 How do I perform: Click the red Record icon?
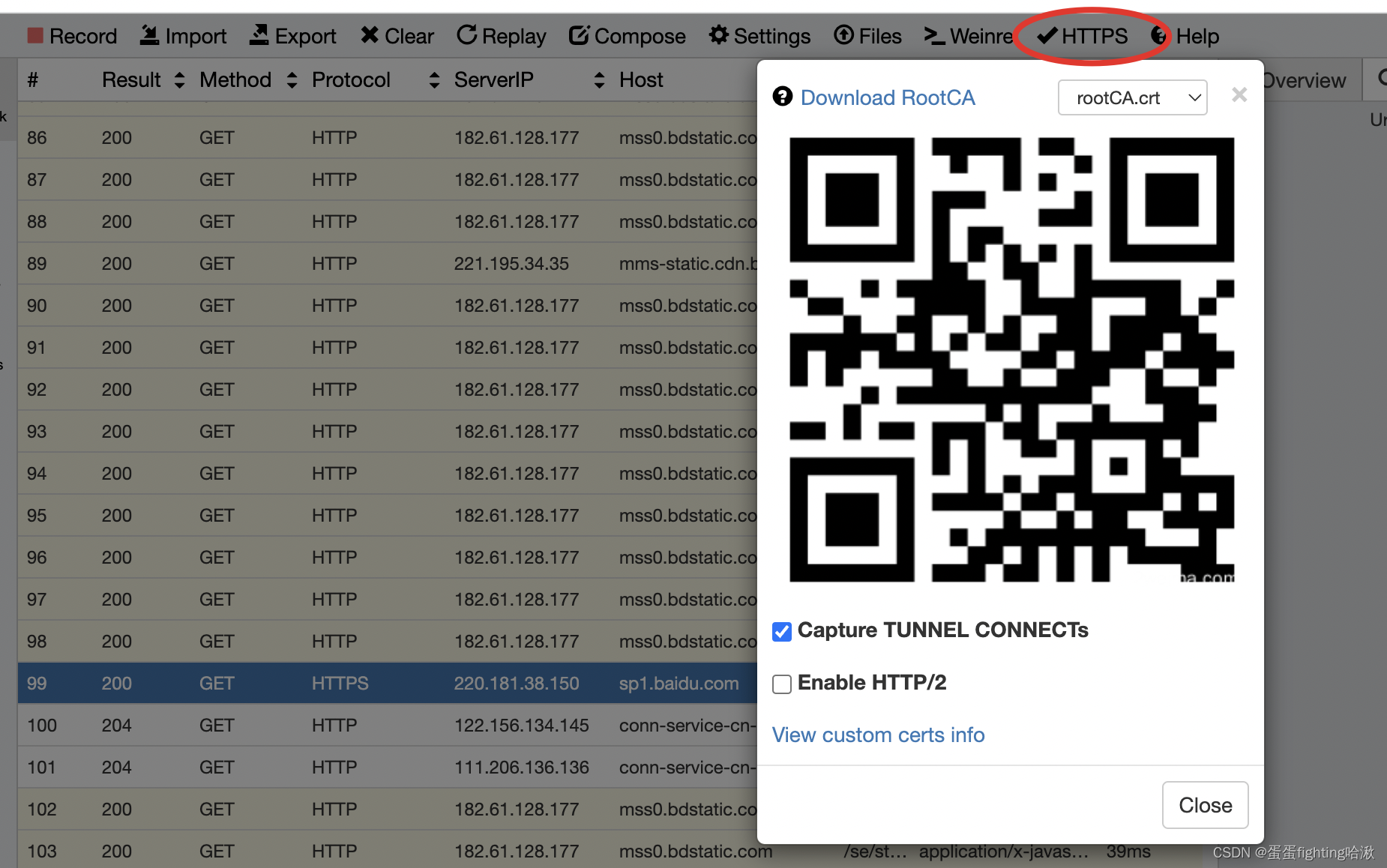[35, 35]
